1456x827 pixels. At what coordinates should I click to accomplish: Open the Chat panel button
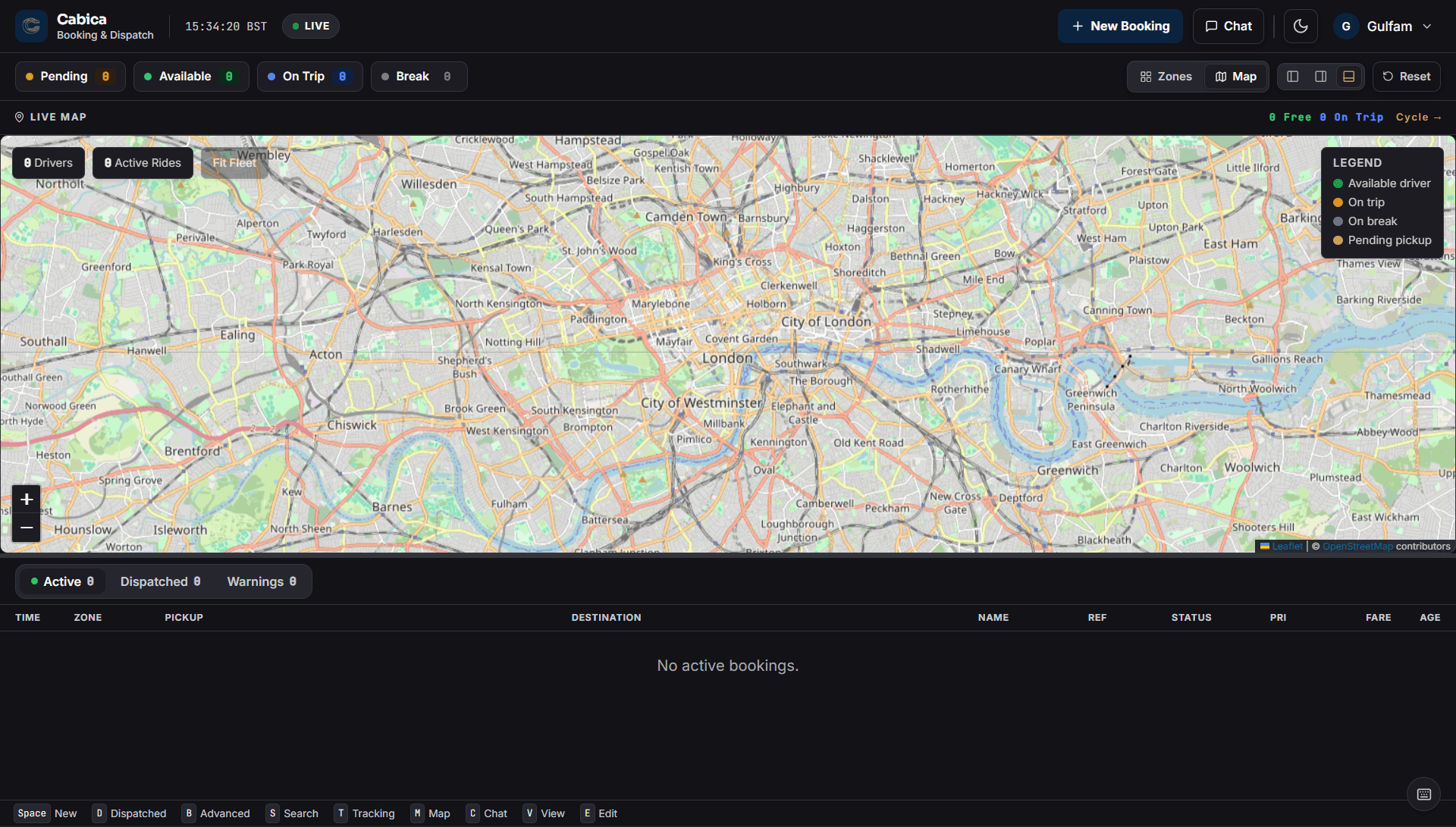tap(1228, 27)
